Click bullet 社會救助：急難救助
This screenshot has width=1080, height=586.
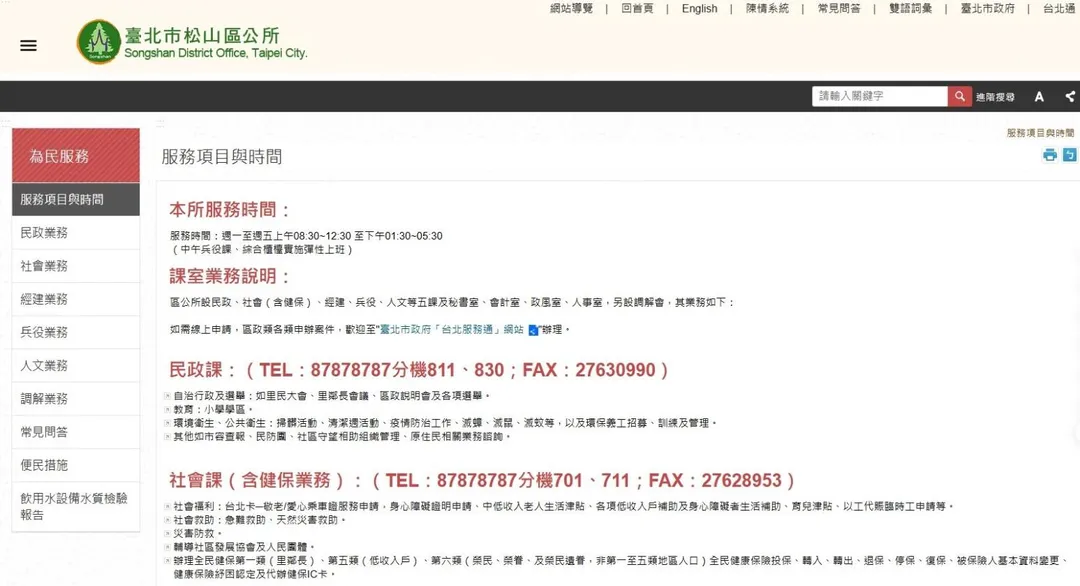click(x=259, y=520)
